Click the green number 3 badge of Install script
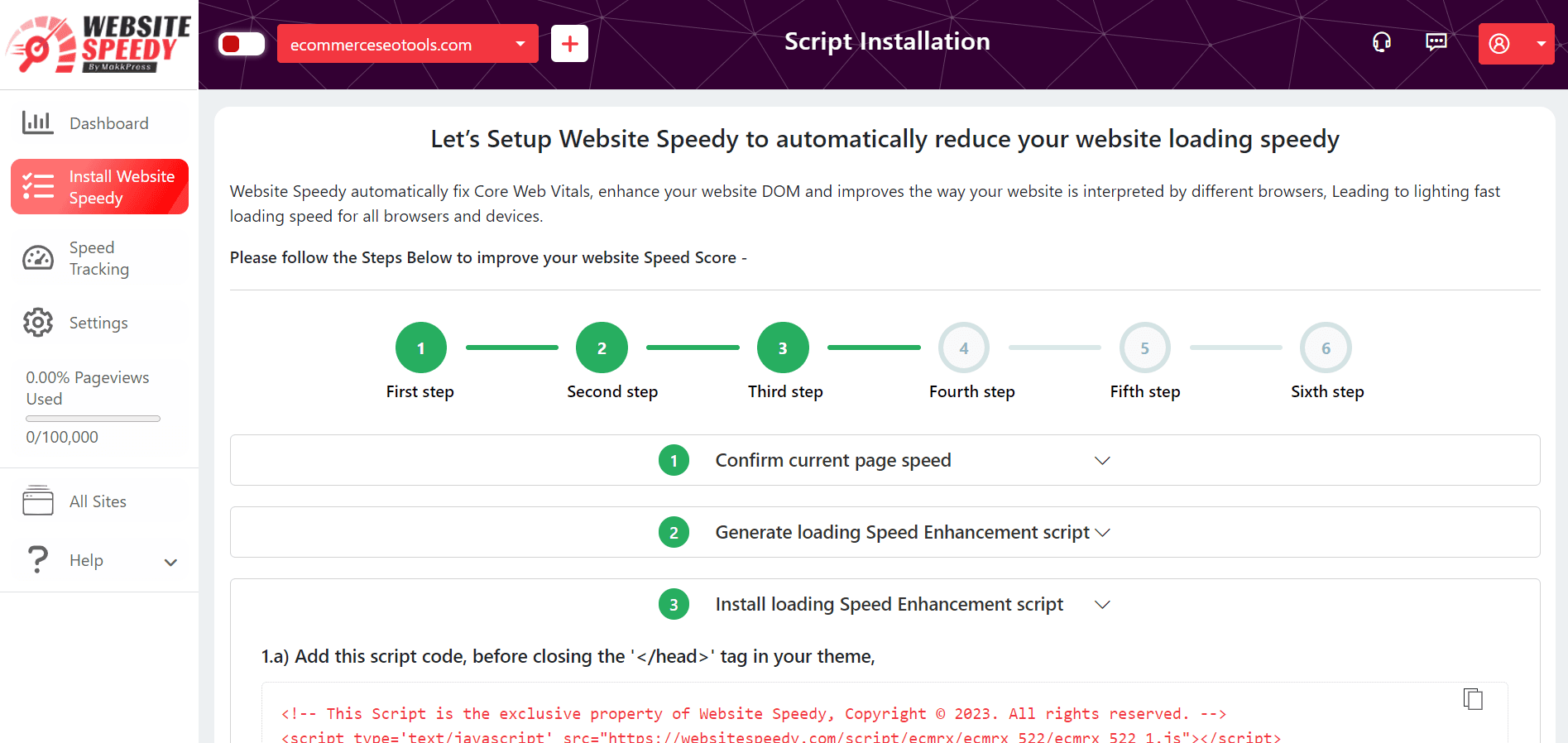The image size is (1568, 743). click(x=674, y=604)
